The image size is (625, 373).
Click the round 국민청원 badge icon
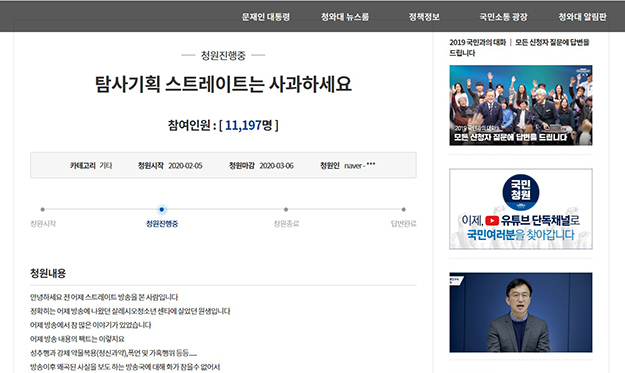pyautogui.click(x=521, y=192)
